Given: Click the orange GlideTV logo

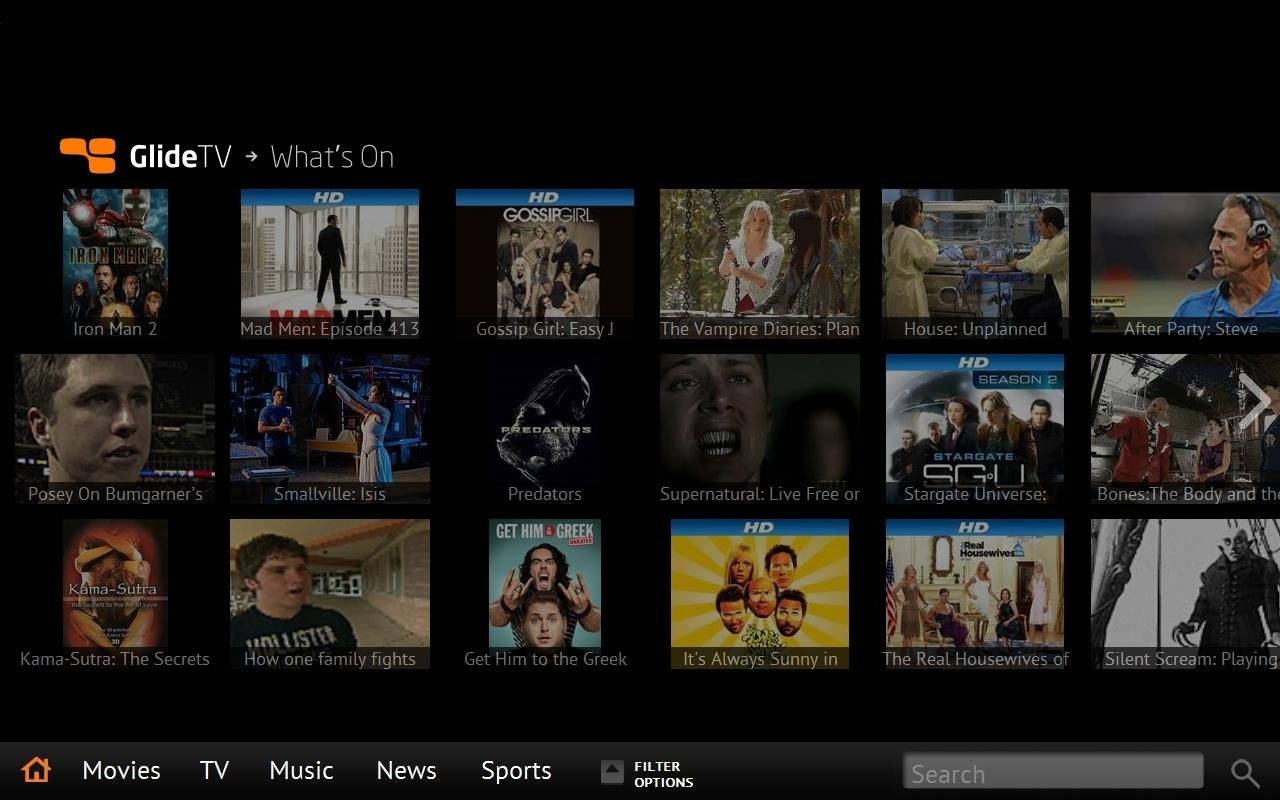Looking at the screenshot, I should [88, 155].
